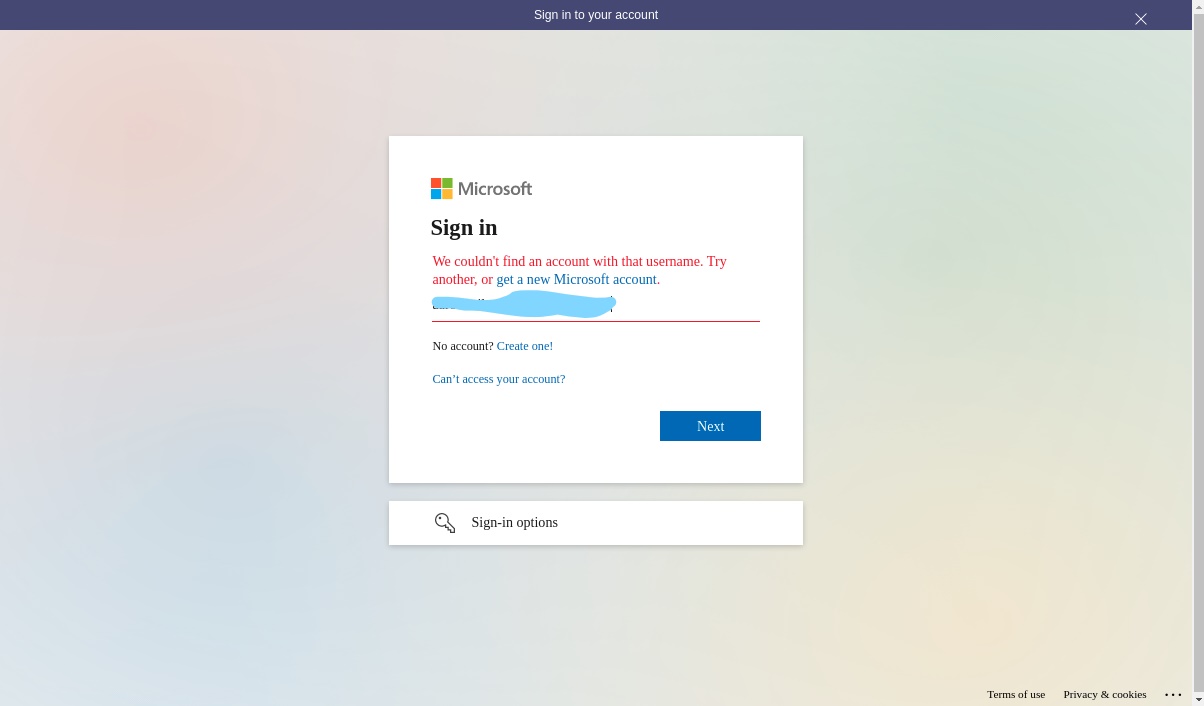Click the key icon beside Sign-in options
Viewport: 1204px width, 706px height.
point(445,523)
